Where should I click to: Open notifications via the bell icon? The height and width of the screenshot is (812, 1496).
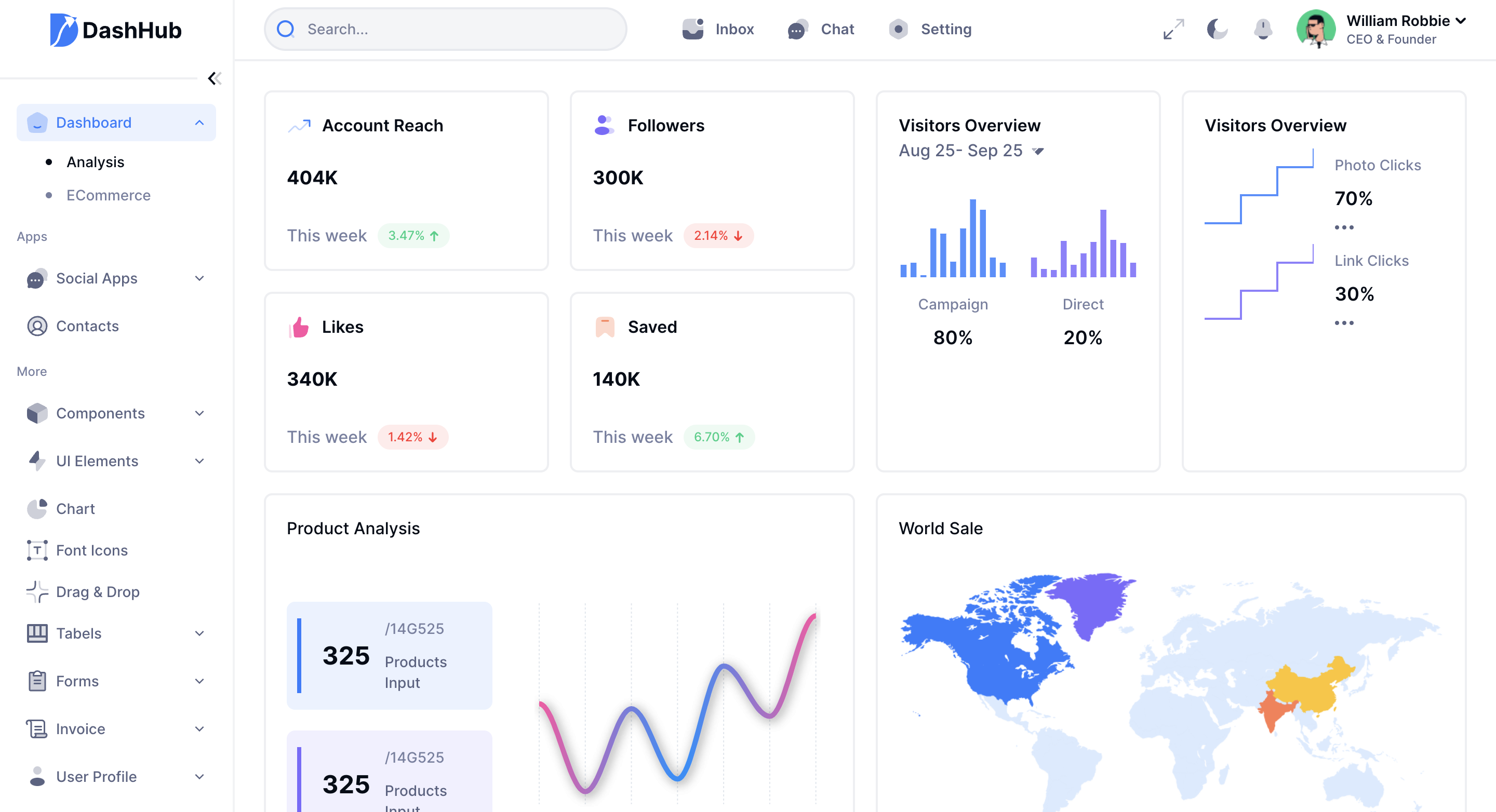pyautogui.click(x=1263, y=29)
